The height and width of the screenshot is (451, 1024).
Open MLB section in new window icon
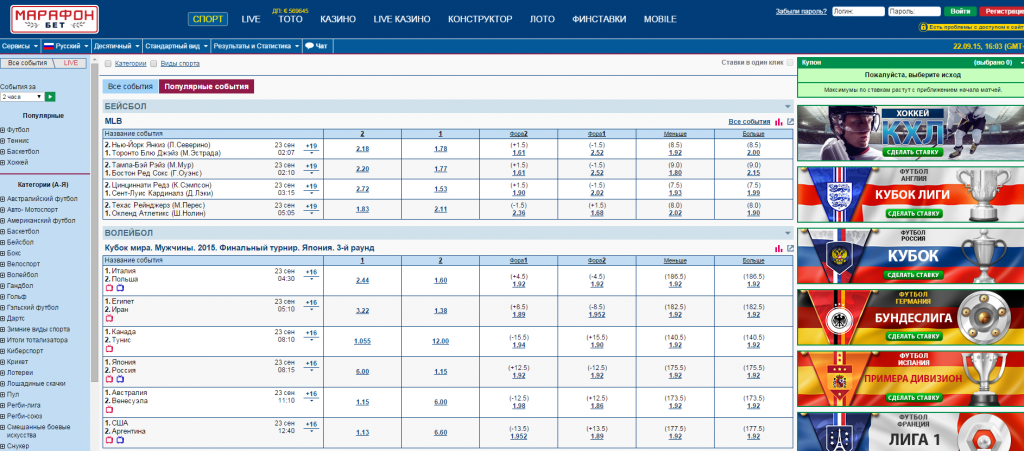790,121
